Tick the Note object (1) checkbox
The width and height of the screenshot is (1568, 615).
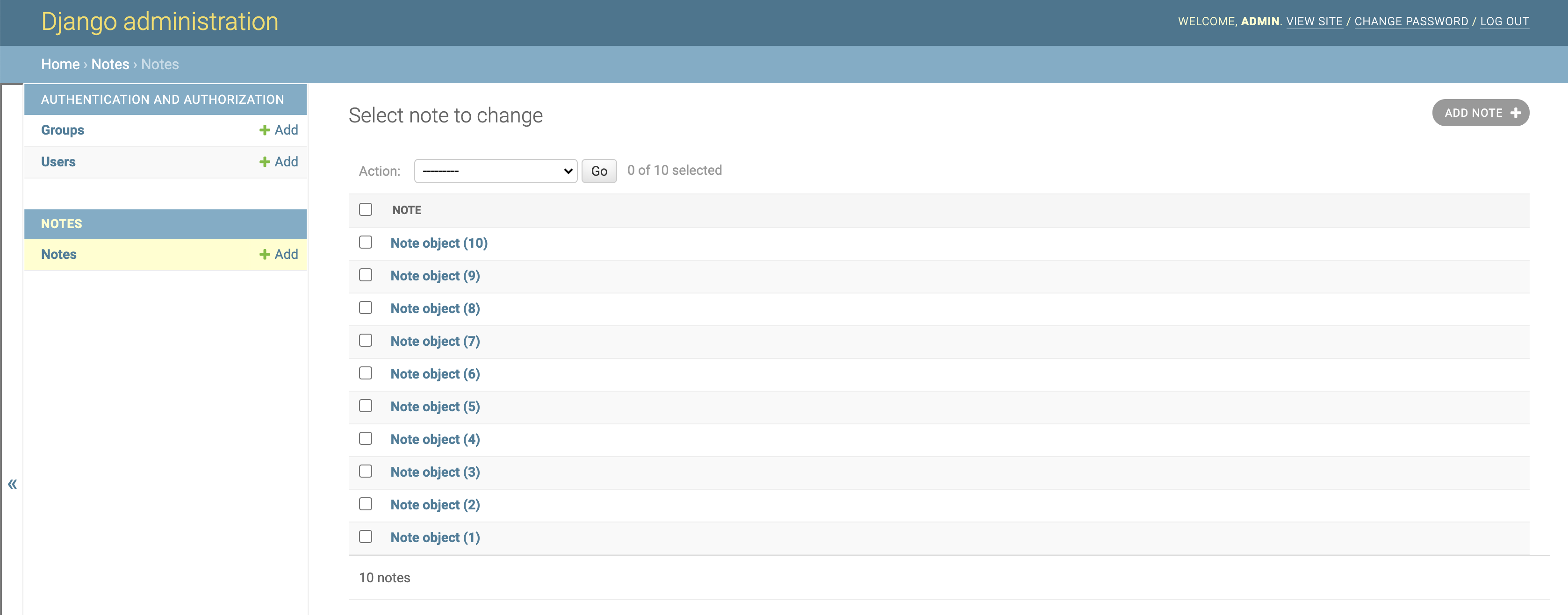365,536
